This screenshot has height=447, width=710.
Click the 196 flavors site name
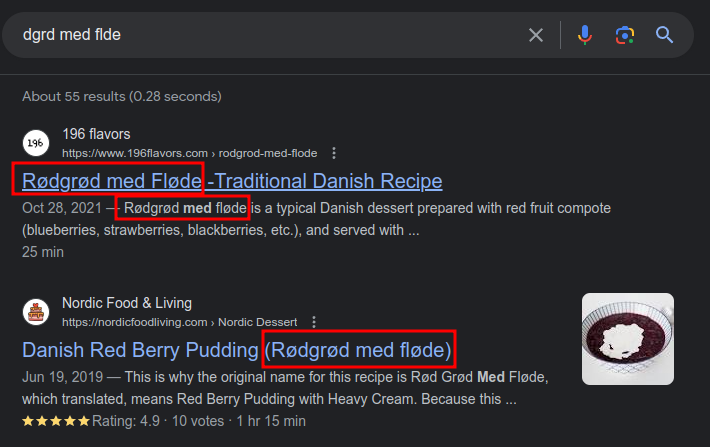96,134
